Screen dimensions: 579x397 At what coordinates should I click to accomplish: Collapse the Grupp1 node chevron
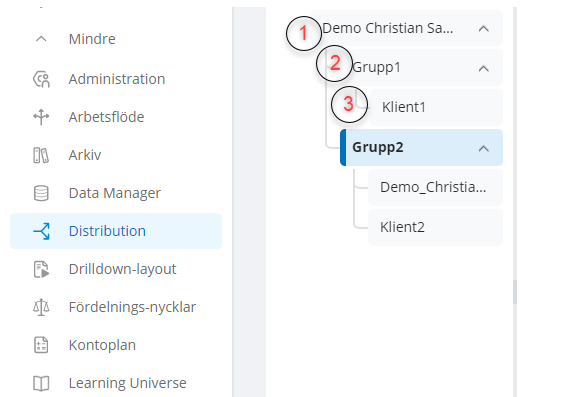coord(484,68)
